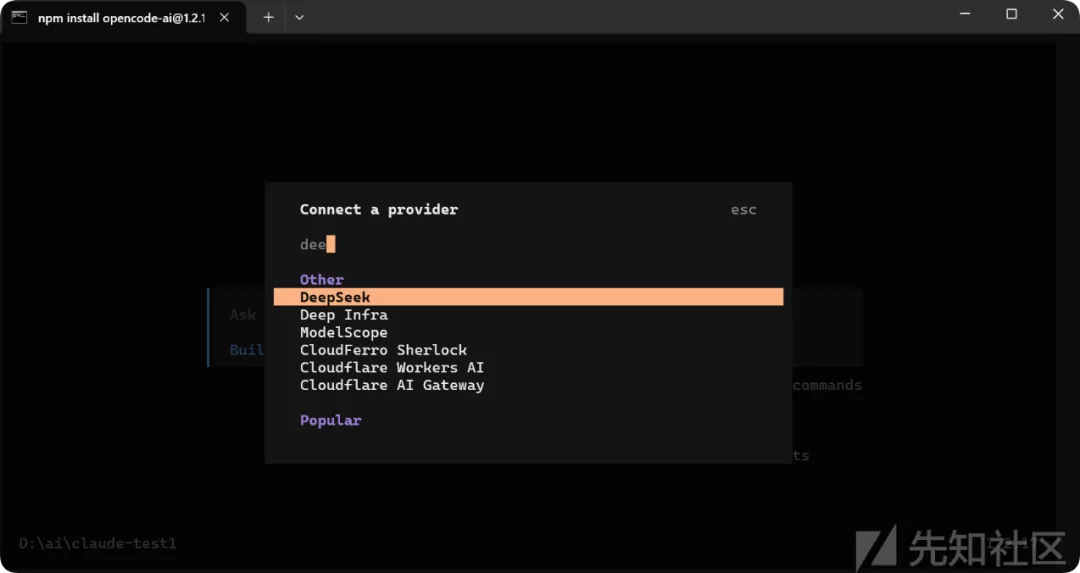
Task: Click the terminal icon on the tab
Action: coord(19,18)
